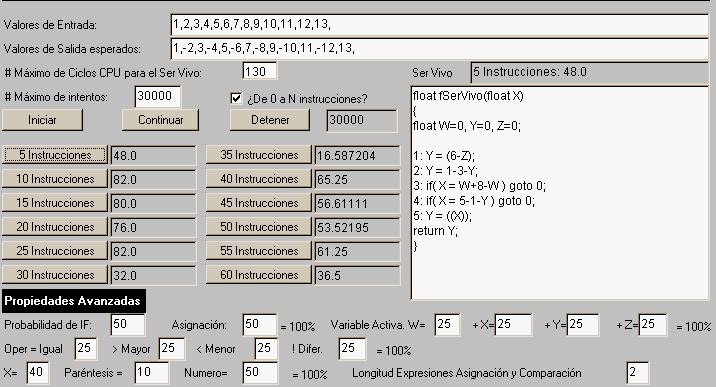Click the 76.0 result for 20 Instrucciones
The width and height of the screenshot is (716, 387).
(153, 227)
